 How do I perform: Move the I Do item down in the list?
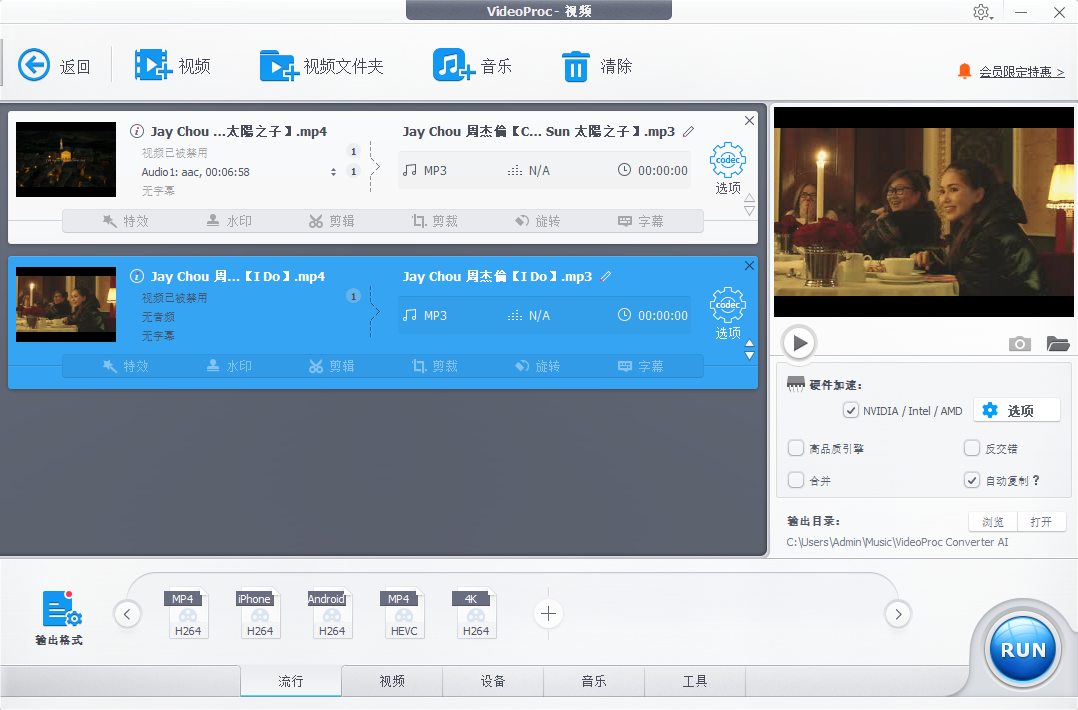[749, 356]
